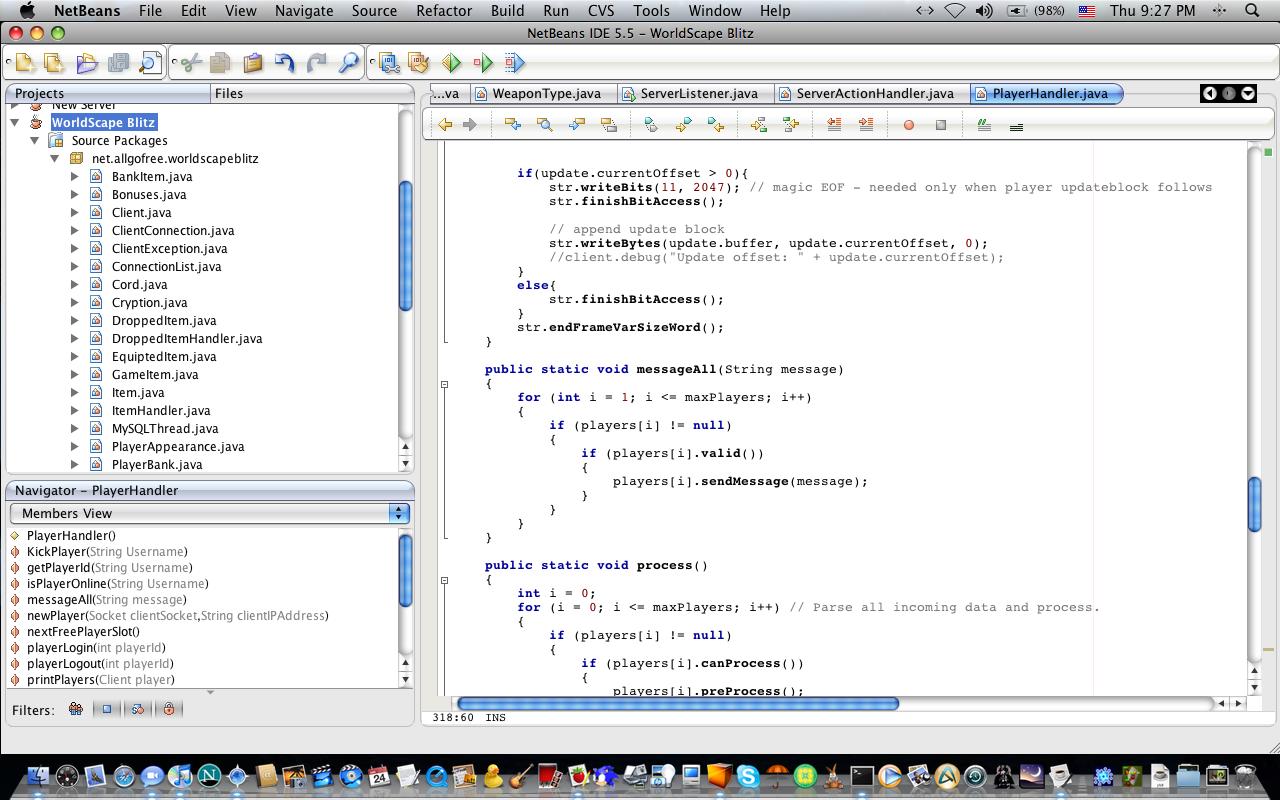The height and width of the screenshot is (800, 1280).
Task: Open the Navigate menu
Action: click(x=304, y=10)
